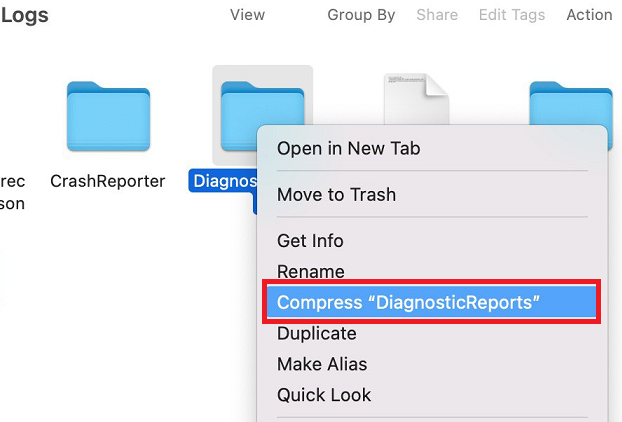
Task: Choose Duplicate from the context menu
Action: point(316,334)
